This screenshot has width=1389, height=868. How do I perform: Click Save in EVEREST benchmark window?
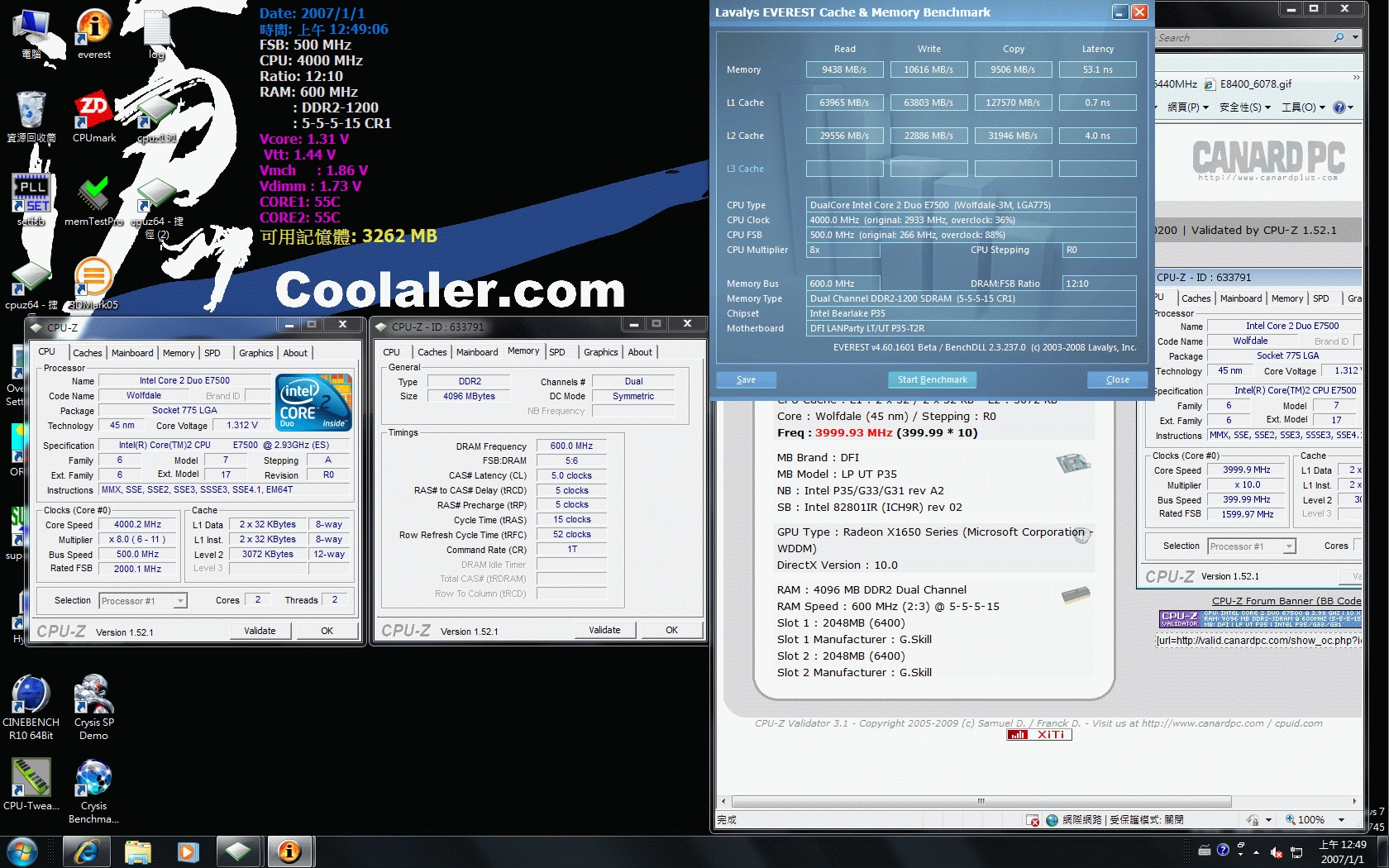coord(746,379)
